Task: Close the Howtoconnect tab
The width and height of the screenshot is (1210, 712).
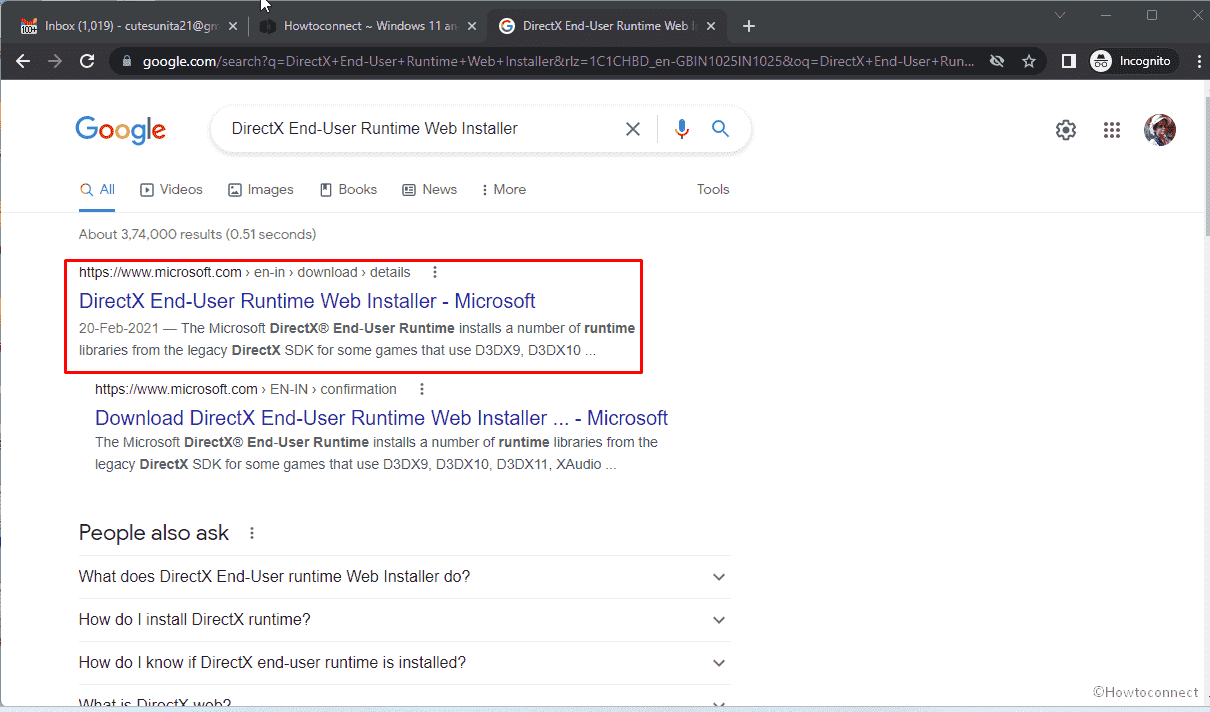Action: click(471, 26)
